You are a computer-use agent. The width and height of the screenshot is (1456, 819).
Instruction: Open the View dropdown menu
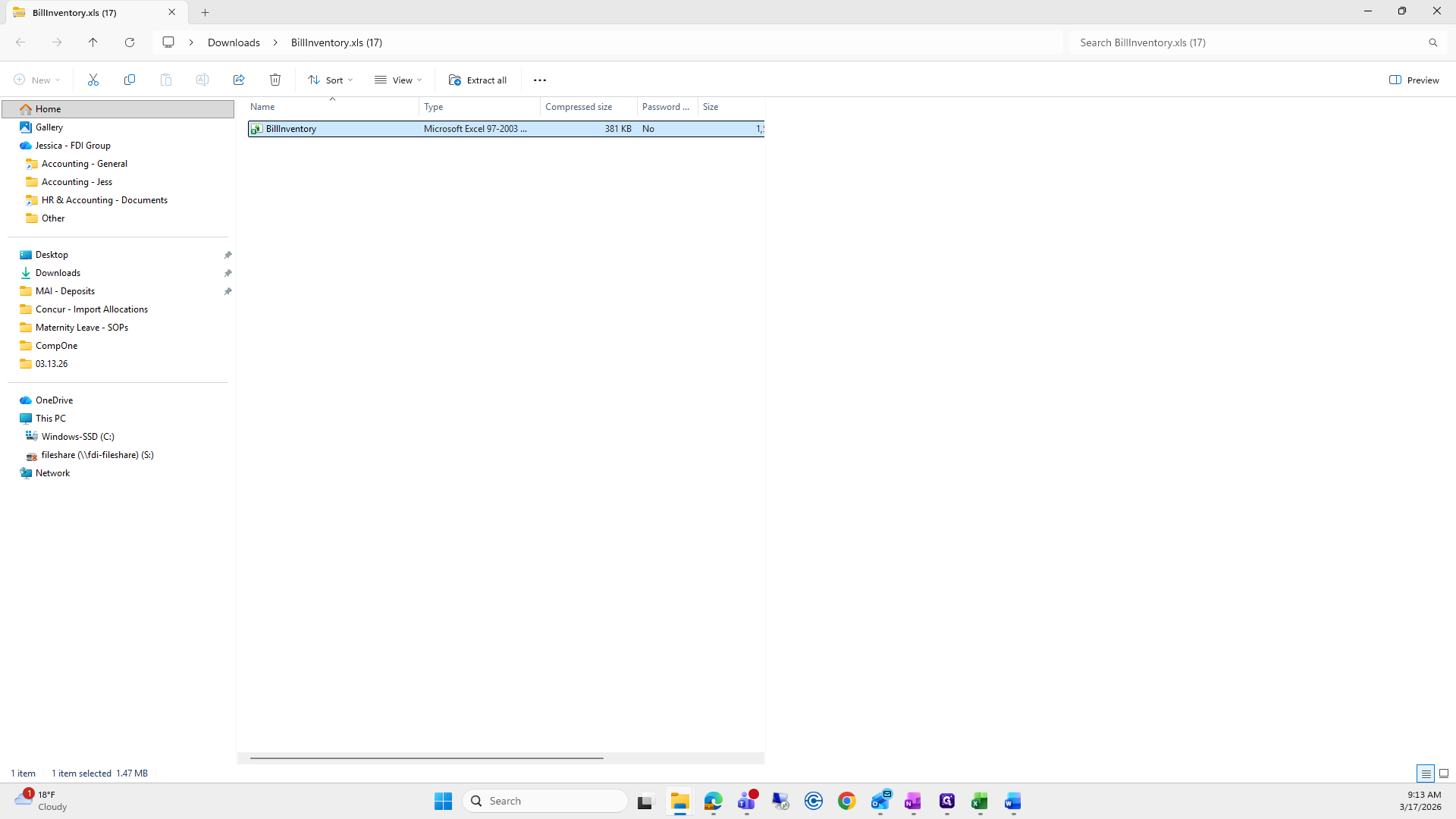pos(398,80)
